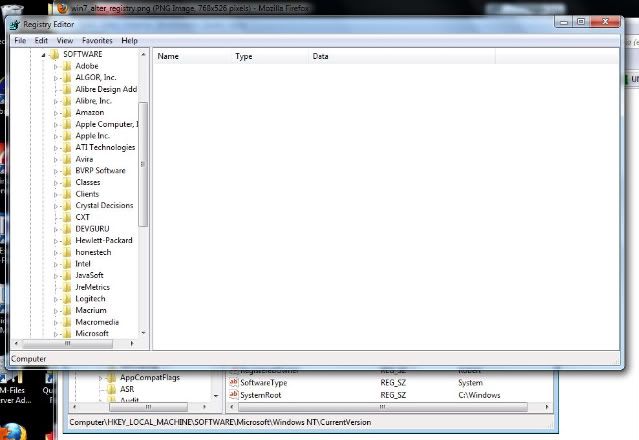
Task: Select the Microsoft key label
Action: pos(92,334)
